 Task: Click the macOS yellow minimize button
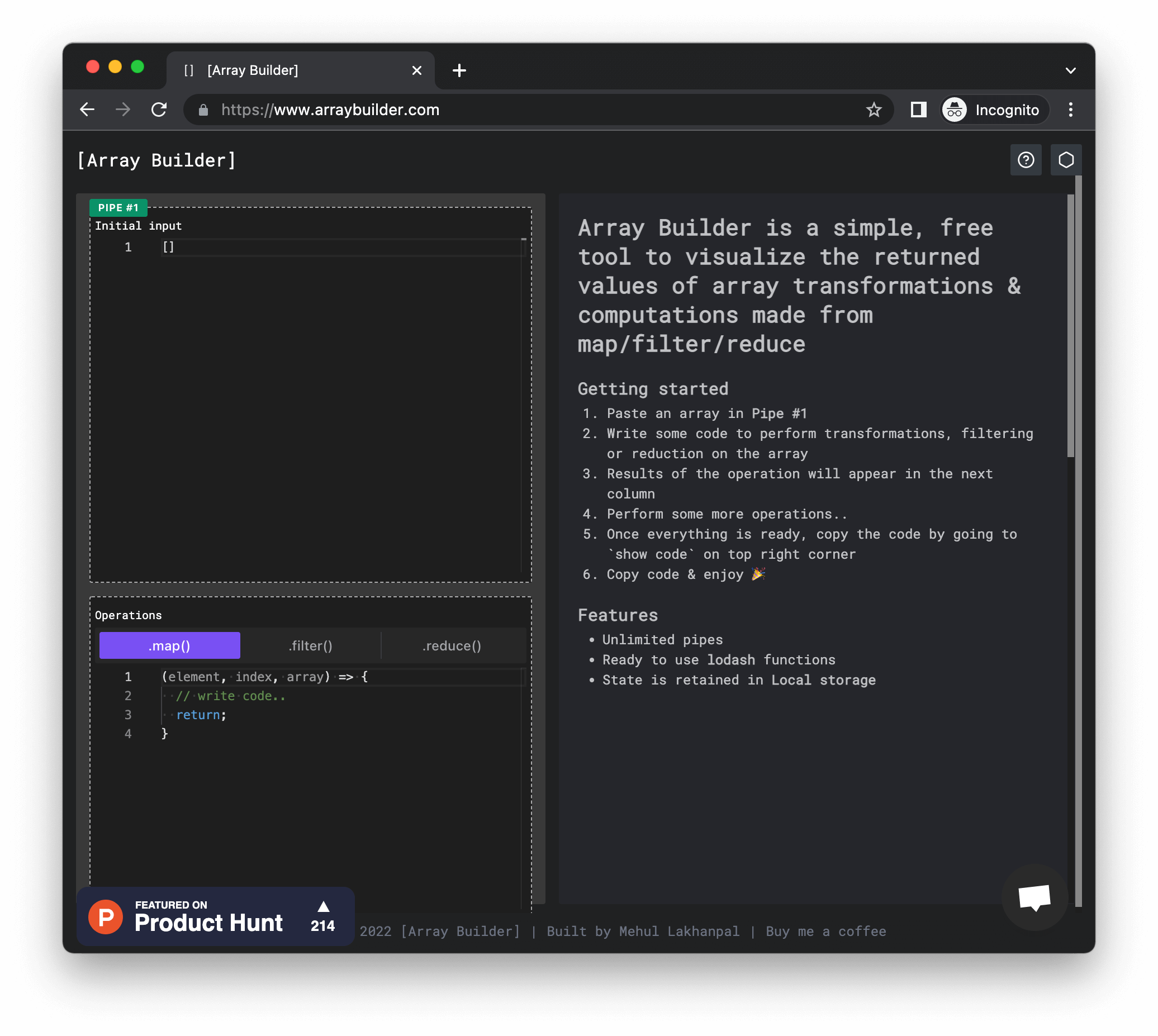point(115,66)
